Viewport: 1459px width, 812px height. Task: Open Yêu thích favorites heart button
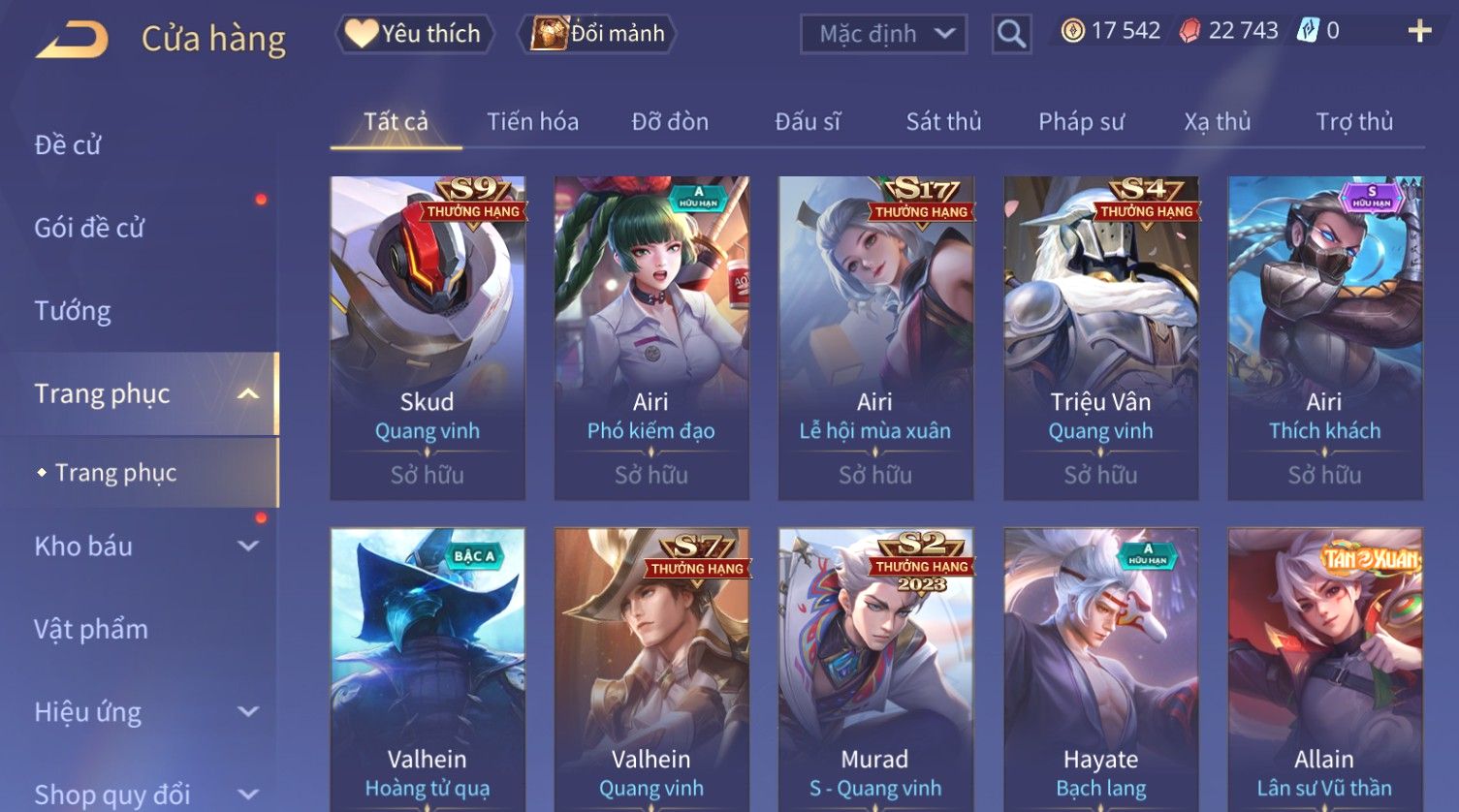(x=414, y=34)
